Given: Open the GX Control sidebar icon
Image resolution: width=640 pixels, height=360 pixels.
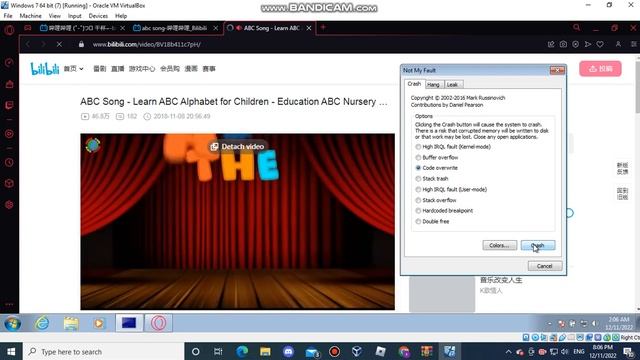Looking at the screenshot, I should [x=9, y=63].
